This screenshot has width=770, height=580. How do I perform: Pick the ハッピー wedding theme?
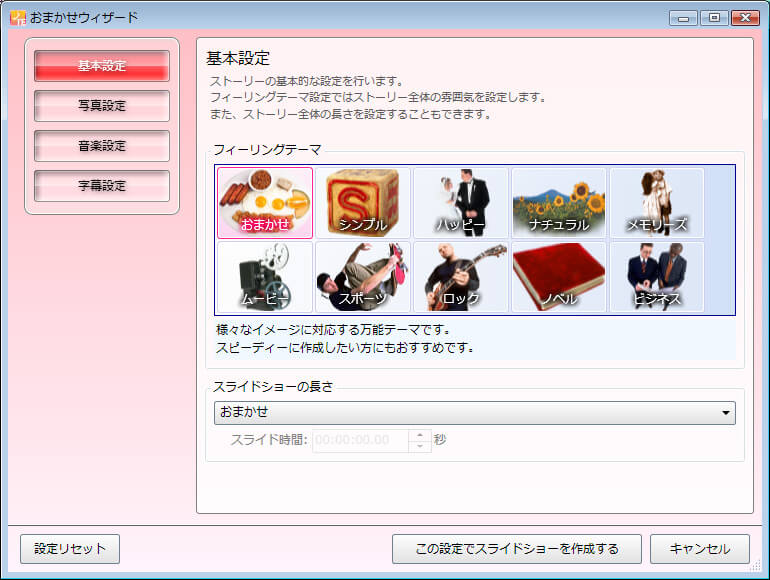pyautogui.click(x=461, y=203)
